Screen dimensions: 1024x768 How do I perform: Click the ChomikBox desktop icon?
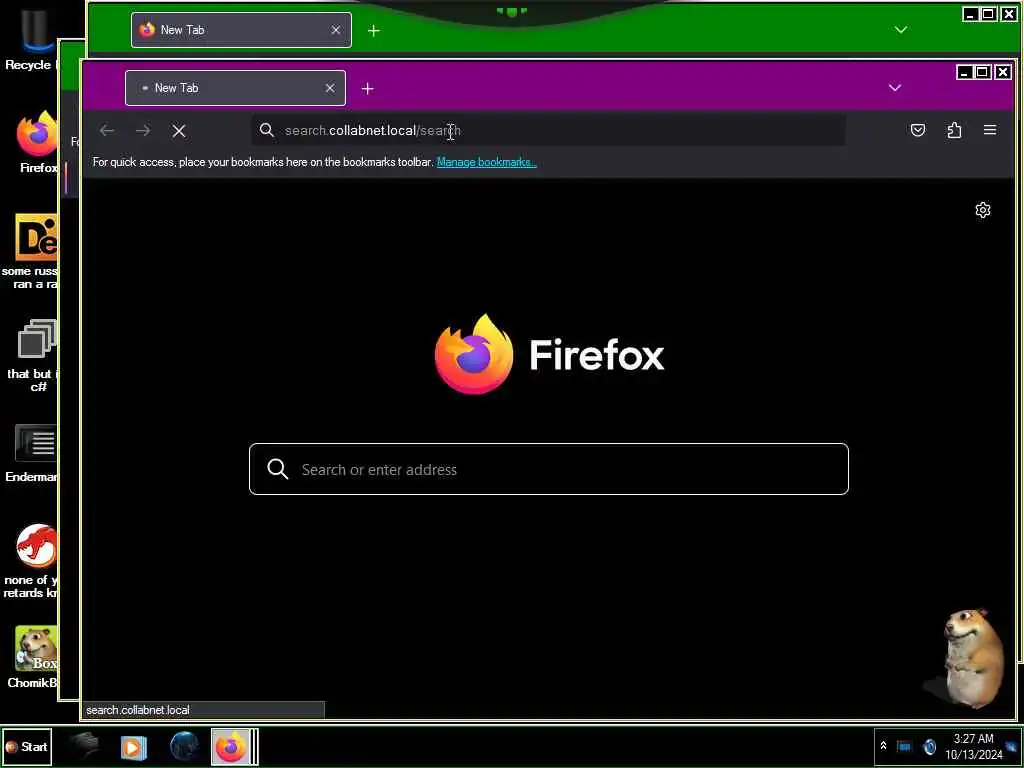click(34, 656)
